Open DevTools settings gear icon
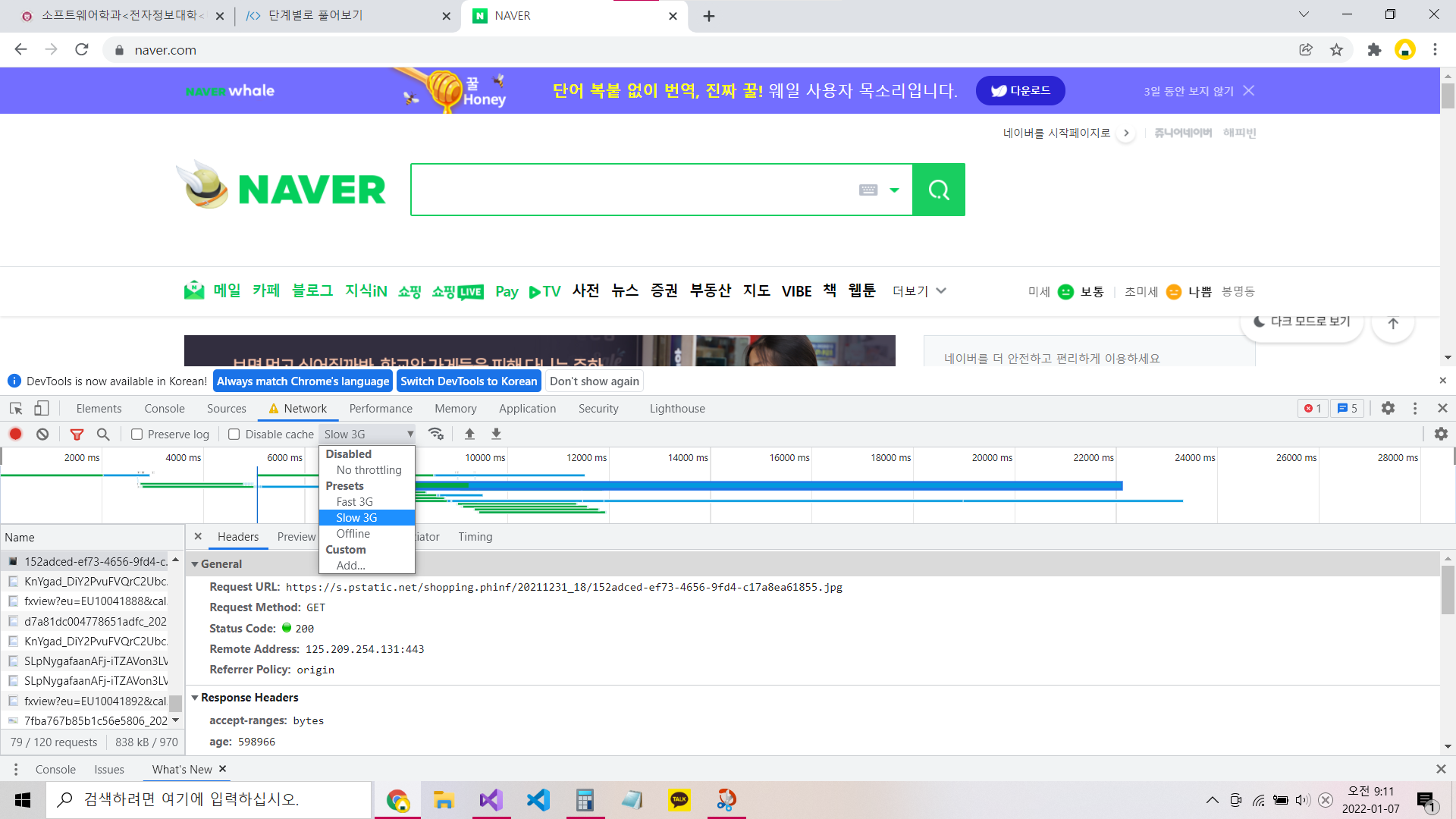The image size is (1456, 819). tap(1388, 408)
